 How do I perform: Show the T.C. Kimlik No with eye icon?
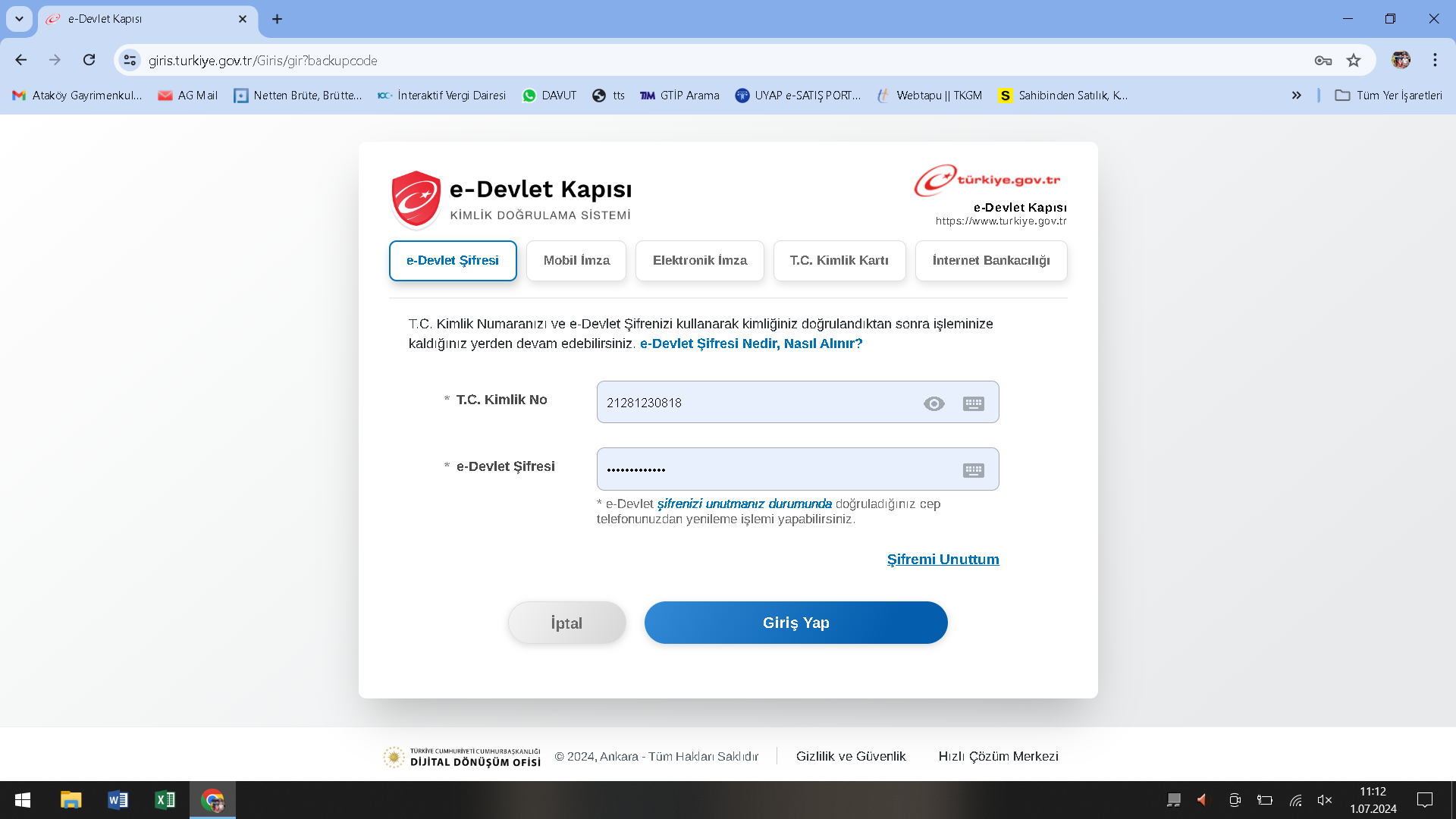(x=934, y=403)
